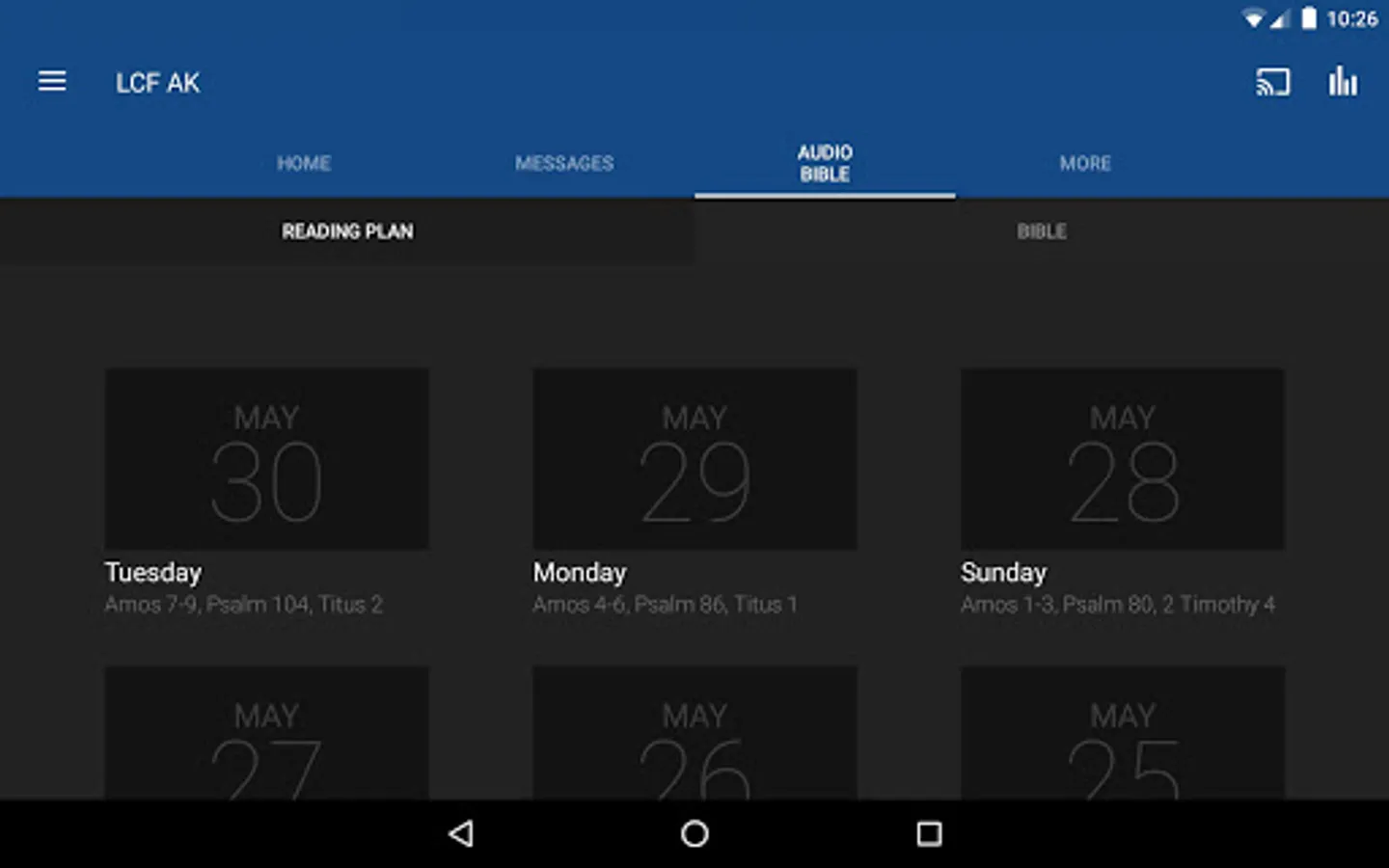Tap the Android back button

(461, 833)
